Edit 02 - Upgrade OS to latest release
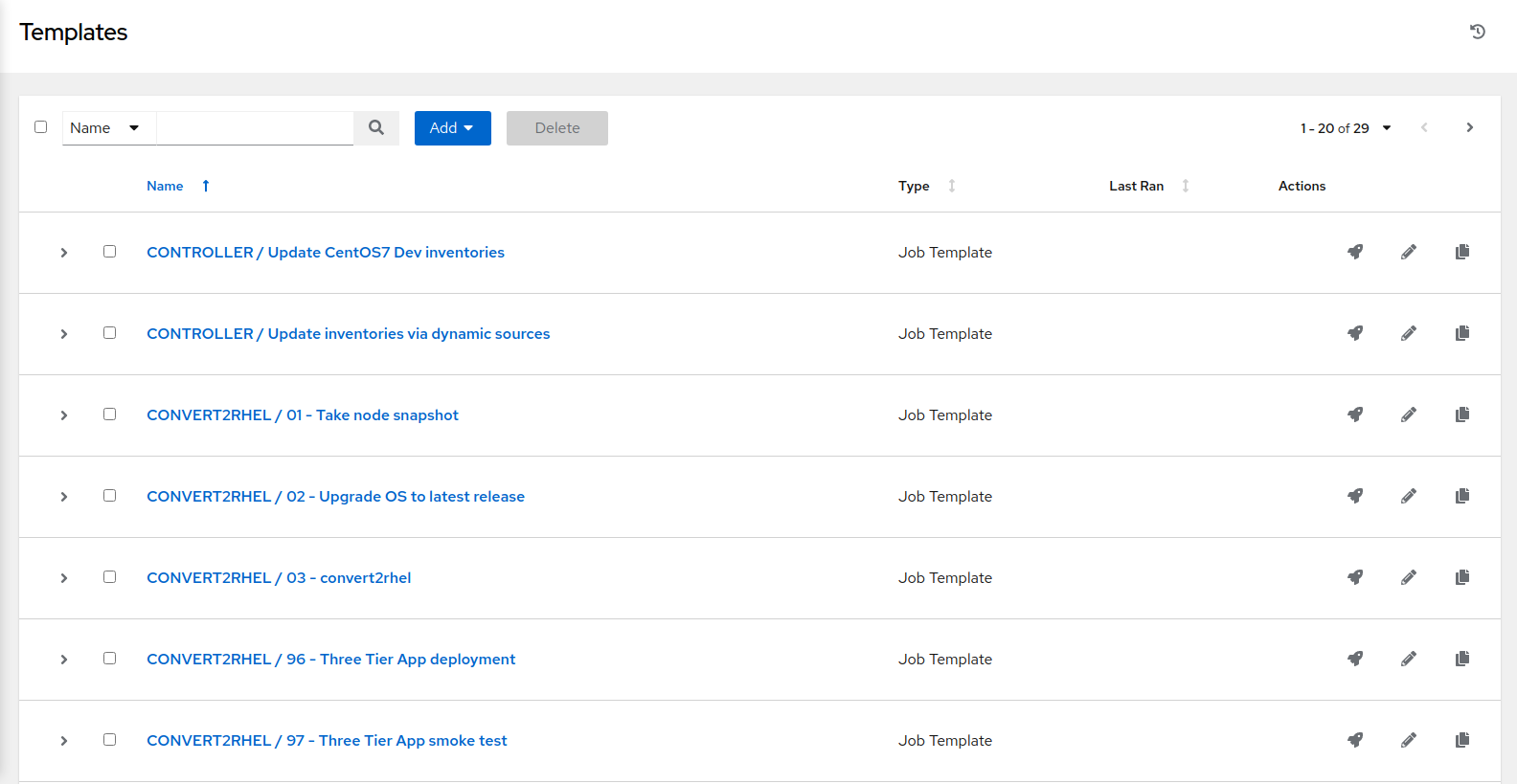Viewport: 1517px width, 784px height. 1409,496
